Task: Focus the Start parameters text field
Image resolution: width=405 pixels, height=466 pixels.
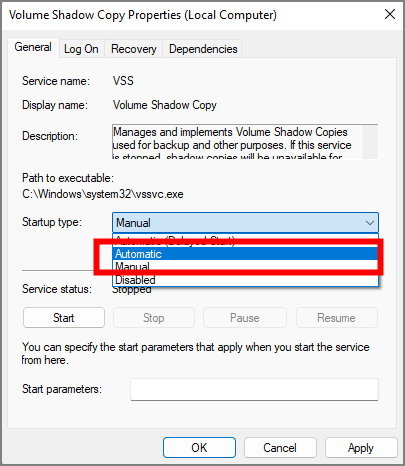Action: point(254,389)
